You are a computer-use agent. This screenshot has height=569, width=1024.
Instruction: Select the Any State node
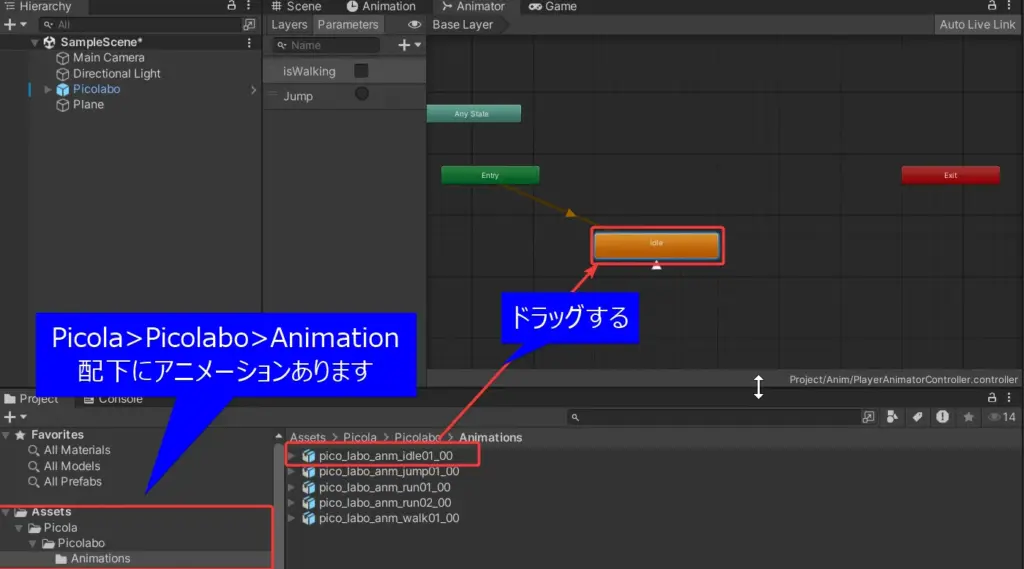coord(473,114)
